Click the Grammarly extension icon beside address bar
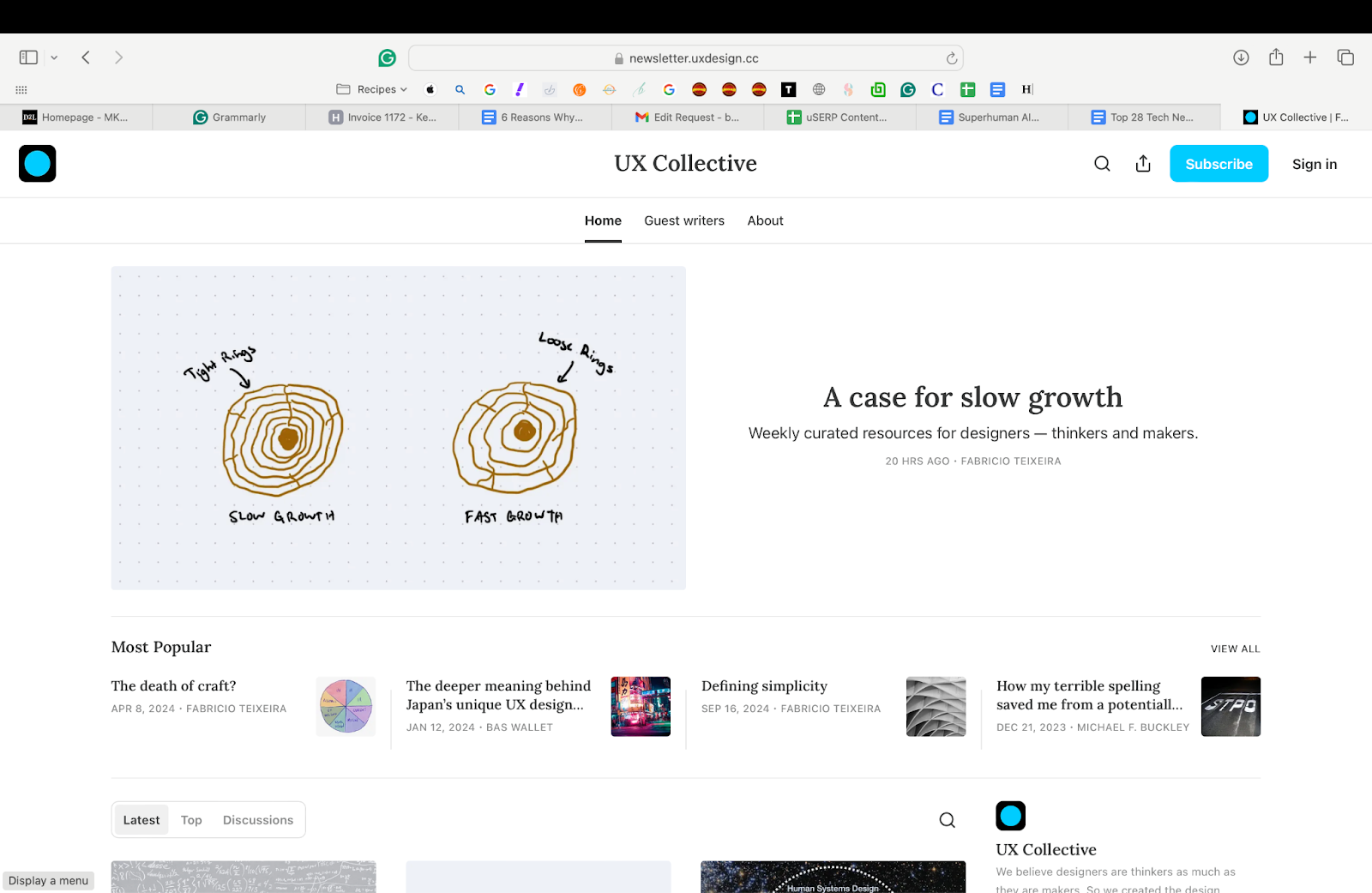The width and height of the screenshot is (1372, 893). pyautogui.click(x=388, y=57)
